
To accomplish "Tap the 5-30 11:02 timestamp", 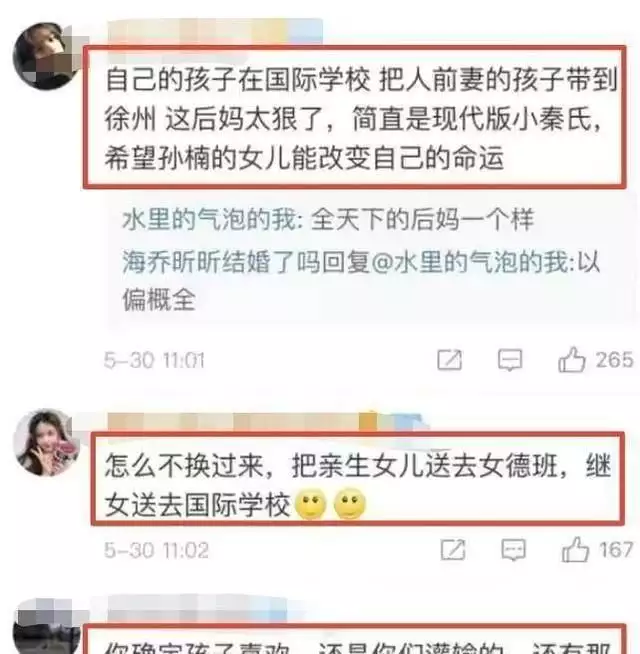I will (156, 550).
